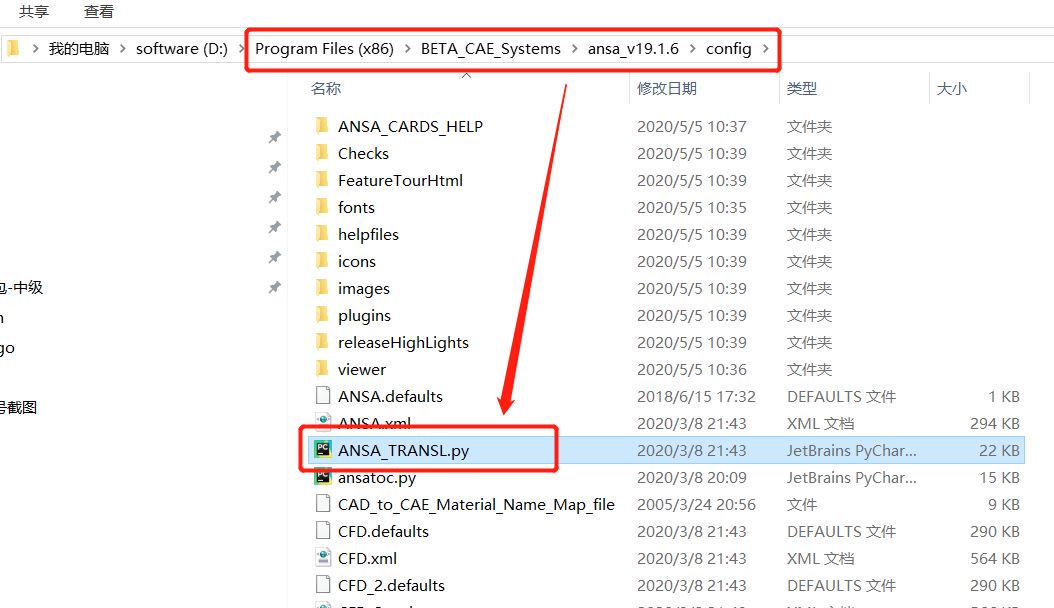Image resolution: width=1054 pixels, height=608 pixels.
Task: Click software (D:) breadcrumb
Action: (x=181, y=48)
